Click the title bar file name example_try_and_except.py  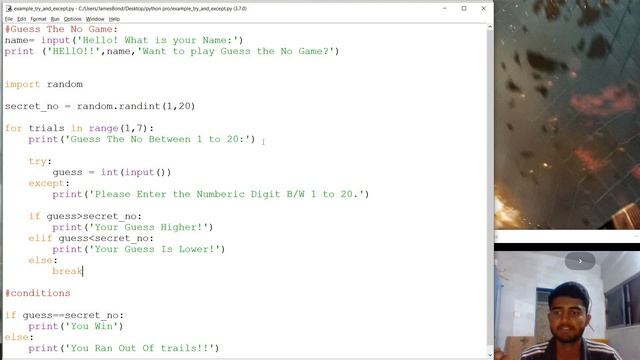[x=44, y=9]
